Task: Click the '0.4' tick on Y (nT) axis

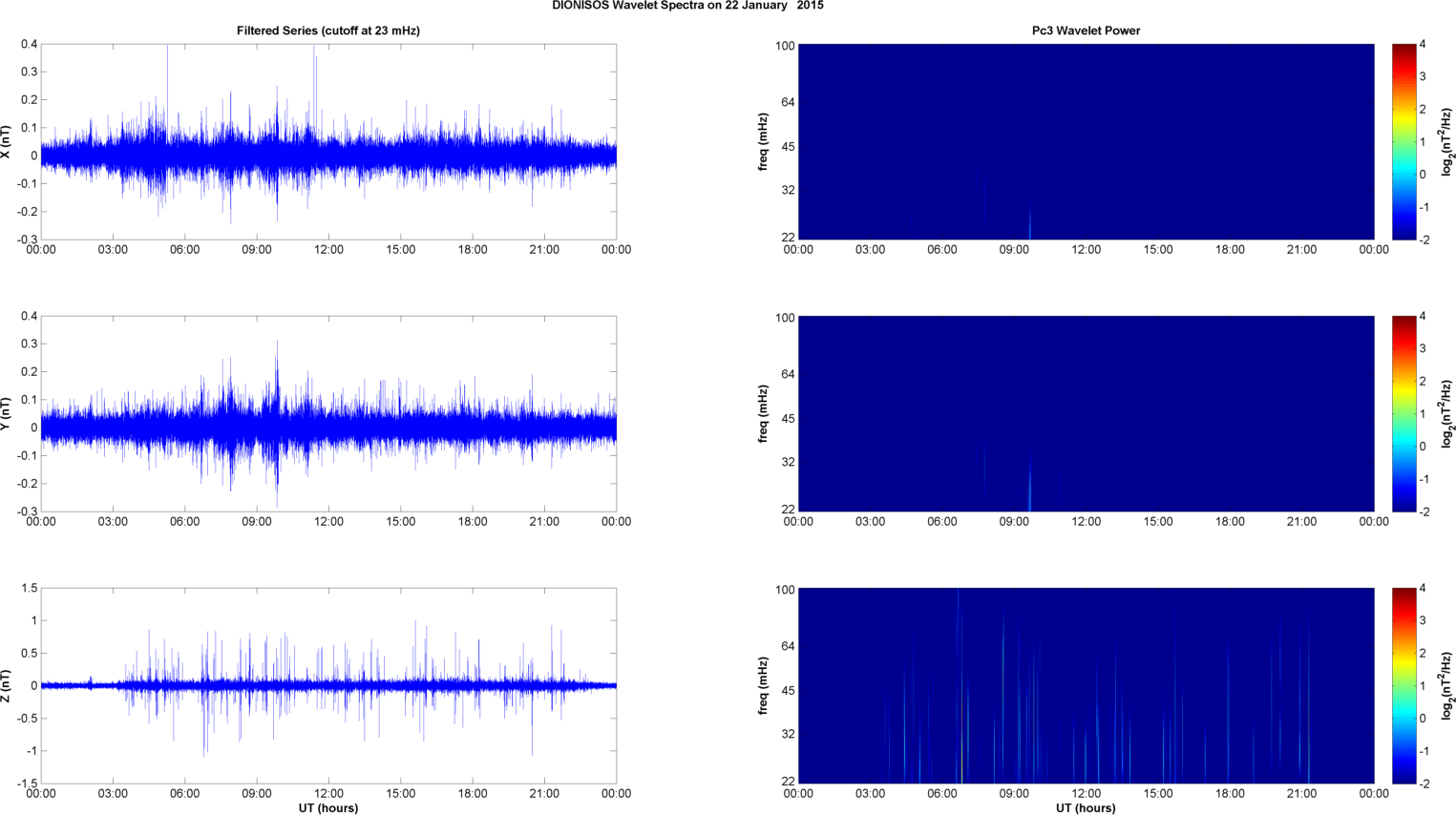Action: tap(29, 317)
